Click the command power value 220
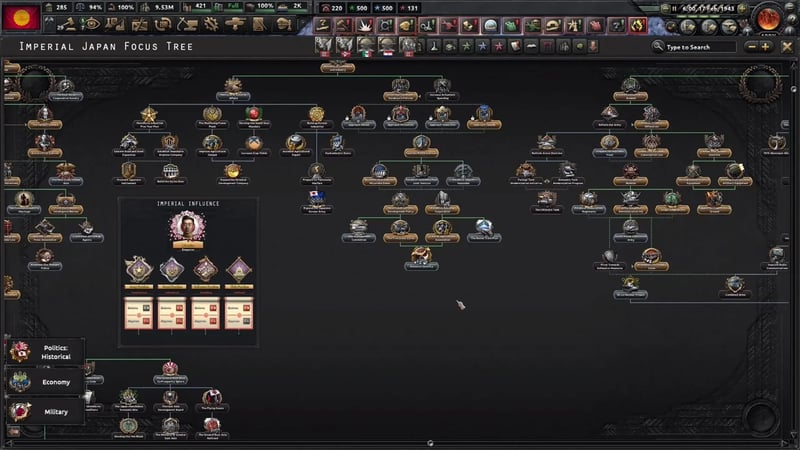 337,8
